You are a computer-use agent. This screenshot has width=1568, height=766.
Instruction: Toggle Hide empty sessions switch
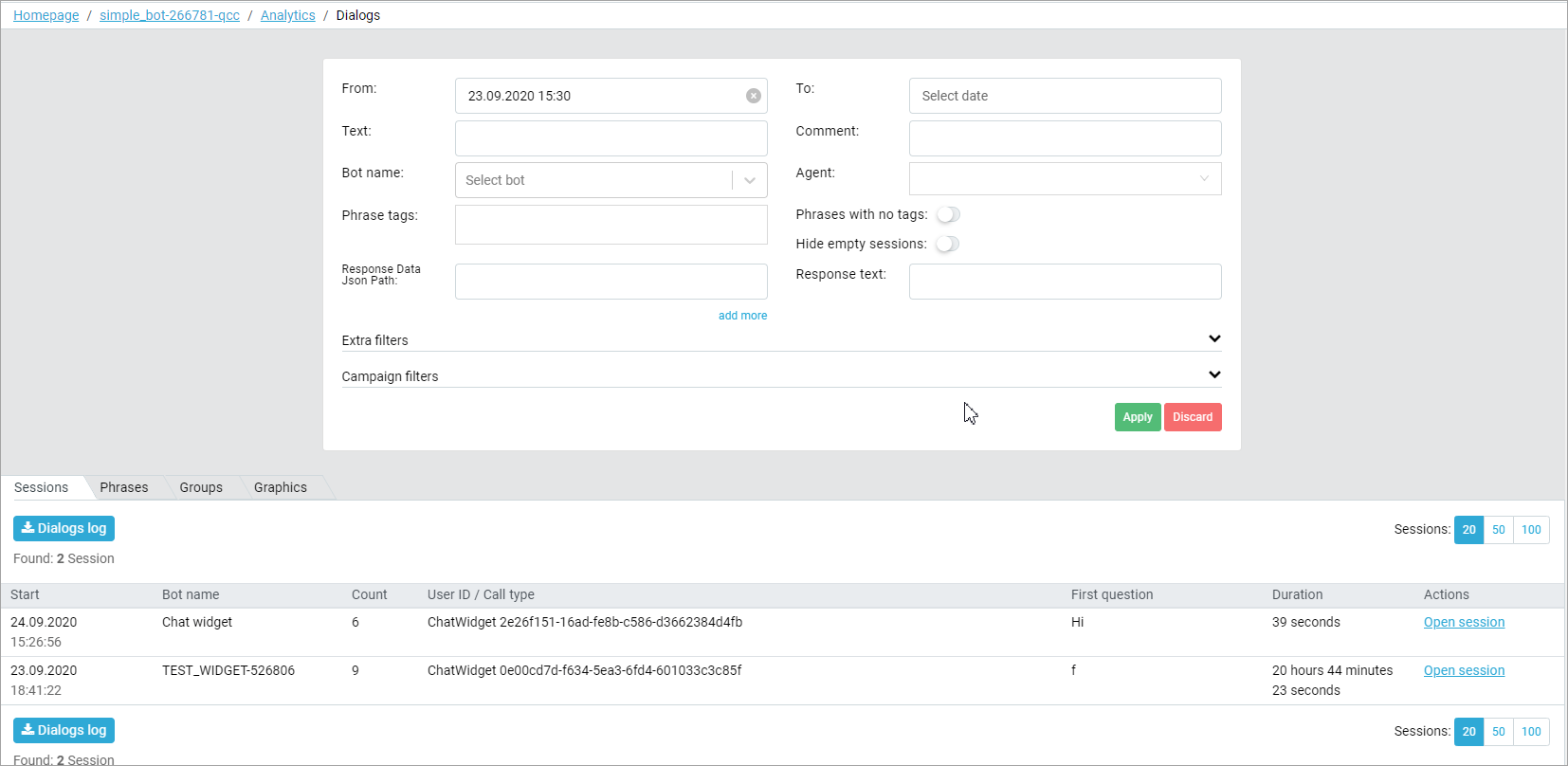pos(947,244)
